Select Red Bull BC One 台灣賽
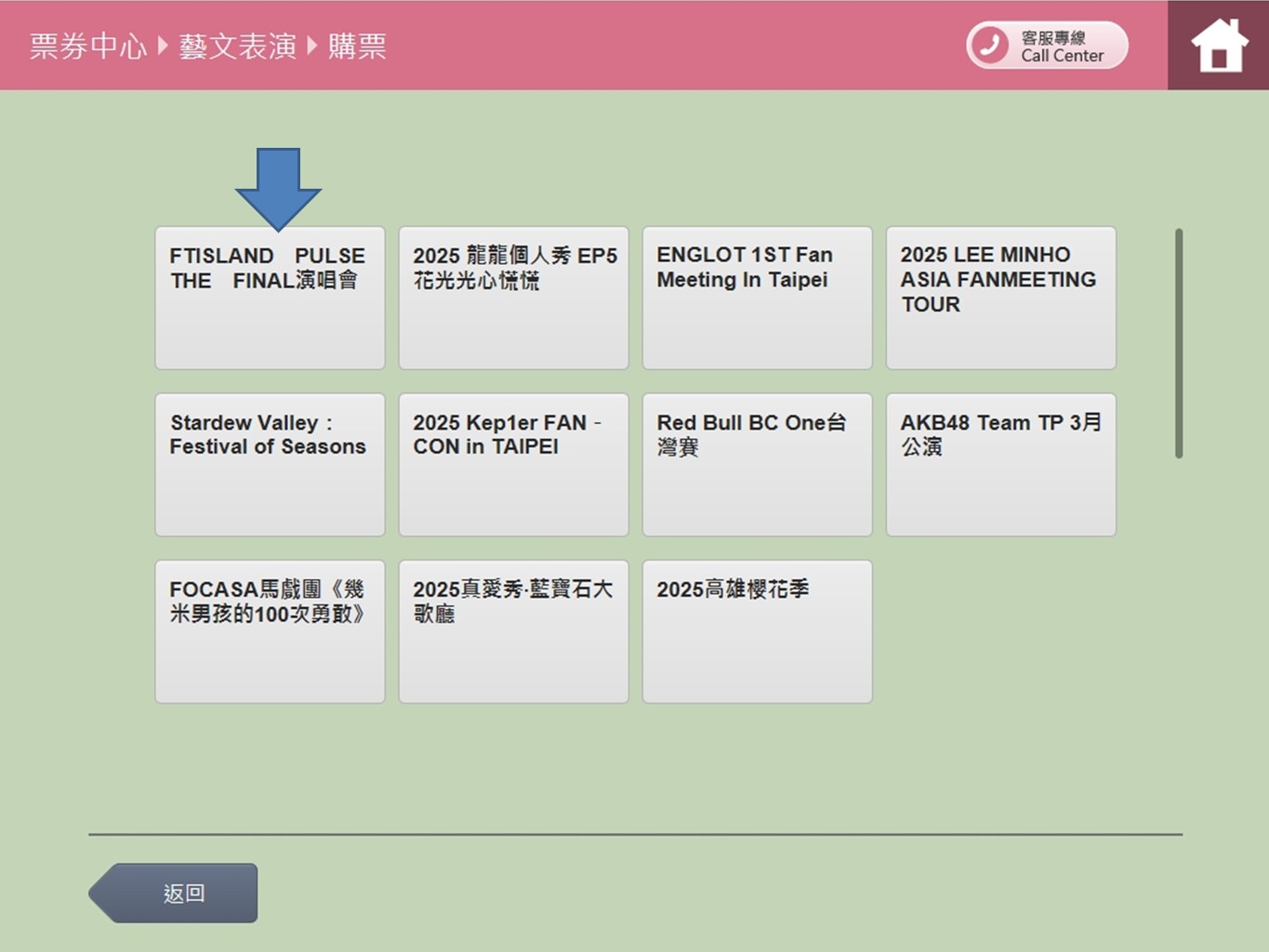This screenshot has height=952, width=1269. (757, 464)
